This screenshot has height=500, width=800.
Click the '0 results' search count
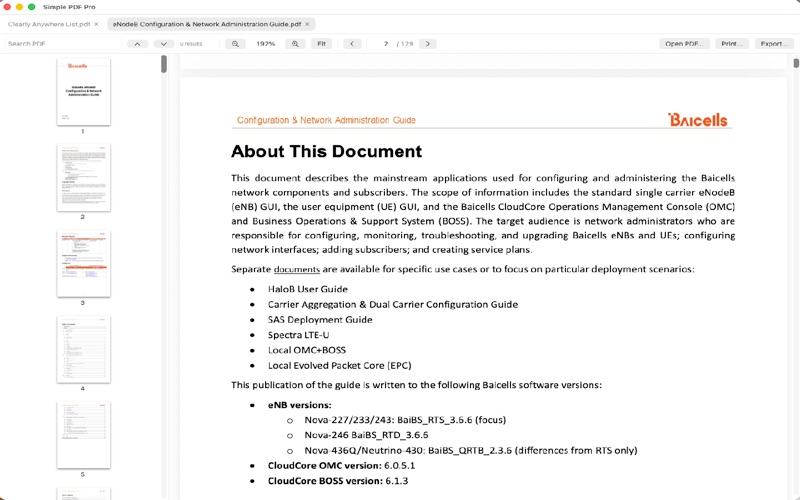coord(191,44)
